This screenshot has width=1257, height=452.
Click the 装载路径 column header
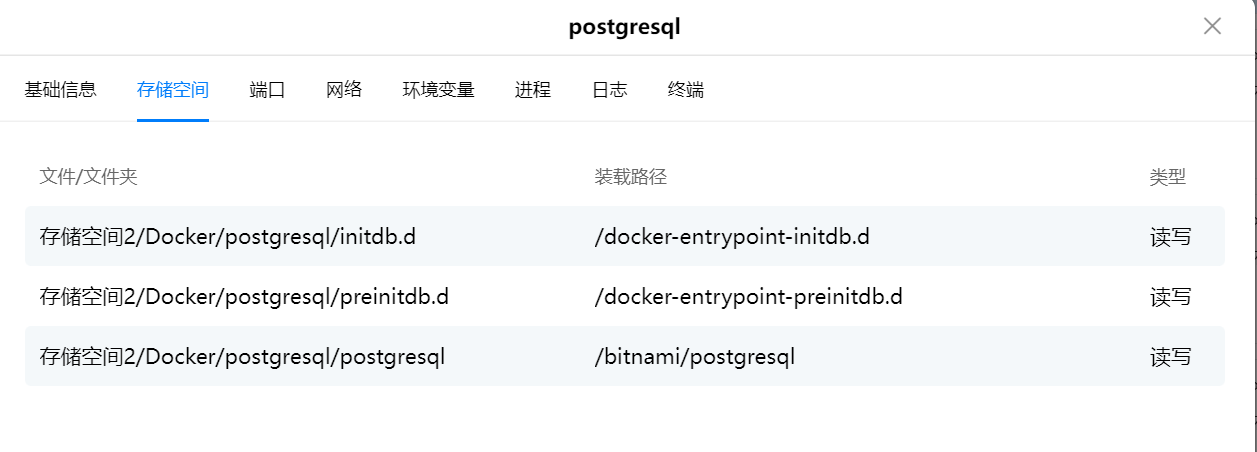[630, 177]
